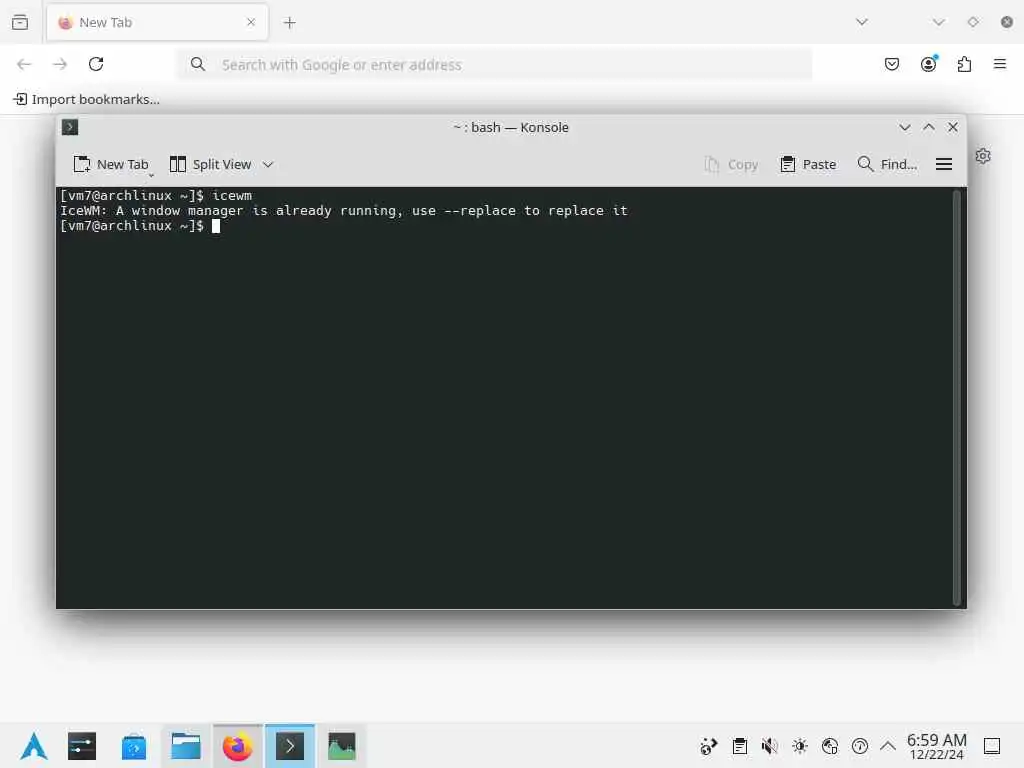Open the New Tab profile dropdown arrow in Konsole

click(151, 174)
